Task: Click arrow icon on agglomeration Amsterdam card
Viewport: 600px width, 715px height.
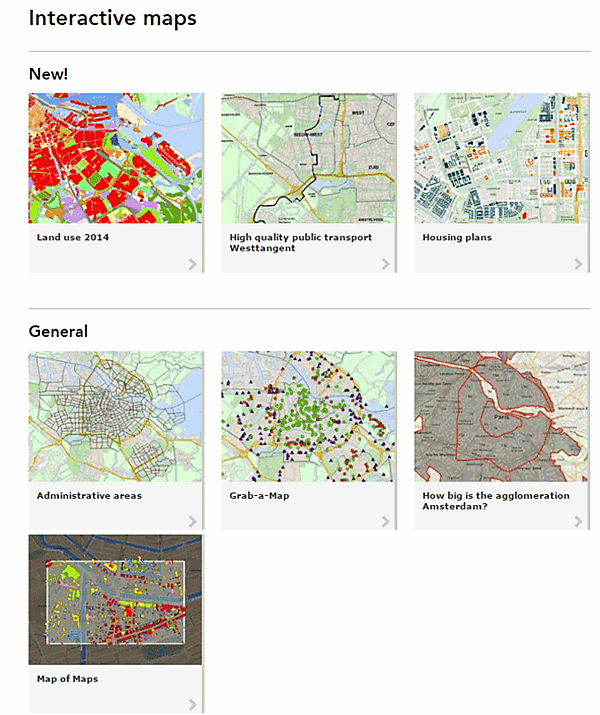Action: 578,521
